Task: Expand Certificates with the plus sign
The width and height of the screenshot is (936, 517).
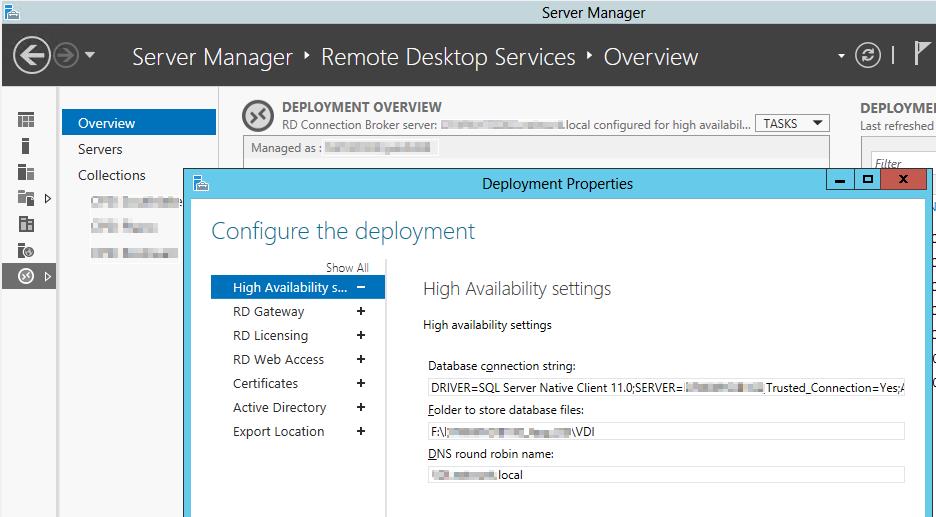Action: pos(361,383)
